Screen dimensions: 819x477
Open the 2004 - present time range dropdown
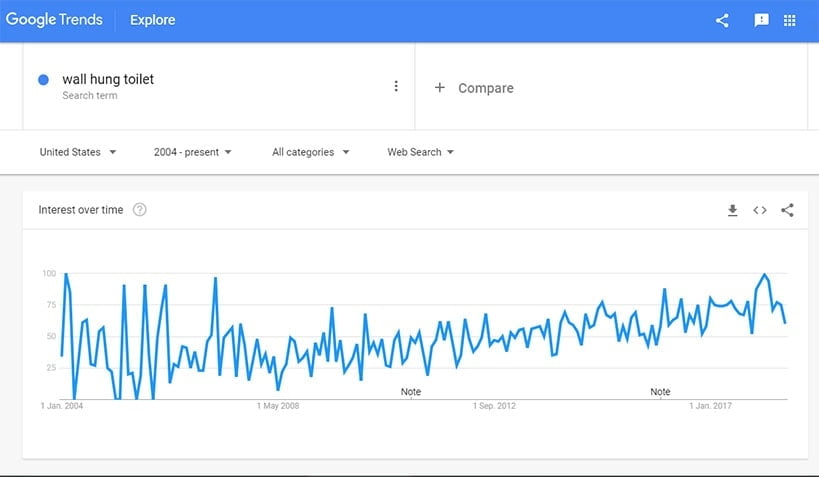(193, 152)
